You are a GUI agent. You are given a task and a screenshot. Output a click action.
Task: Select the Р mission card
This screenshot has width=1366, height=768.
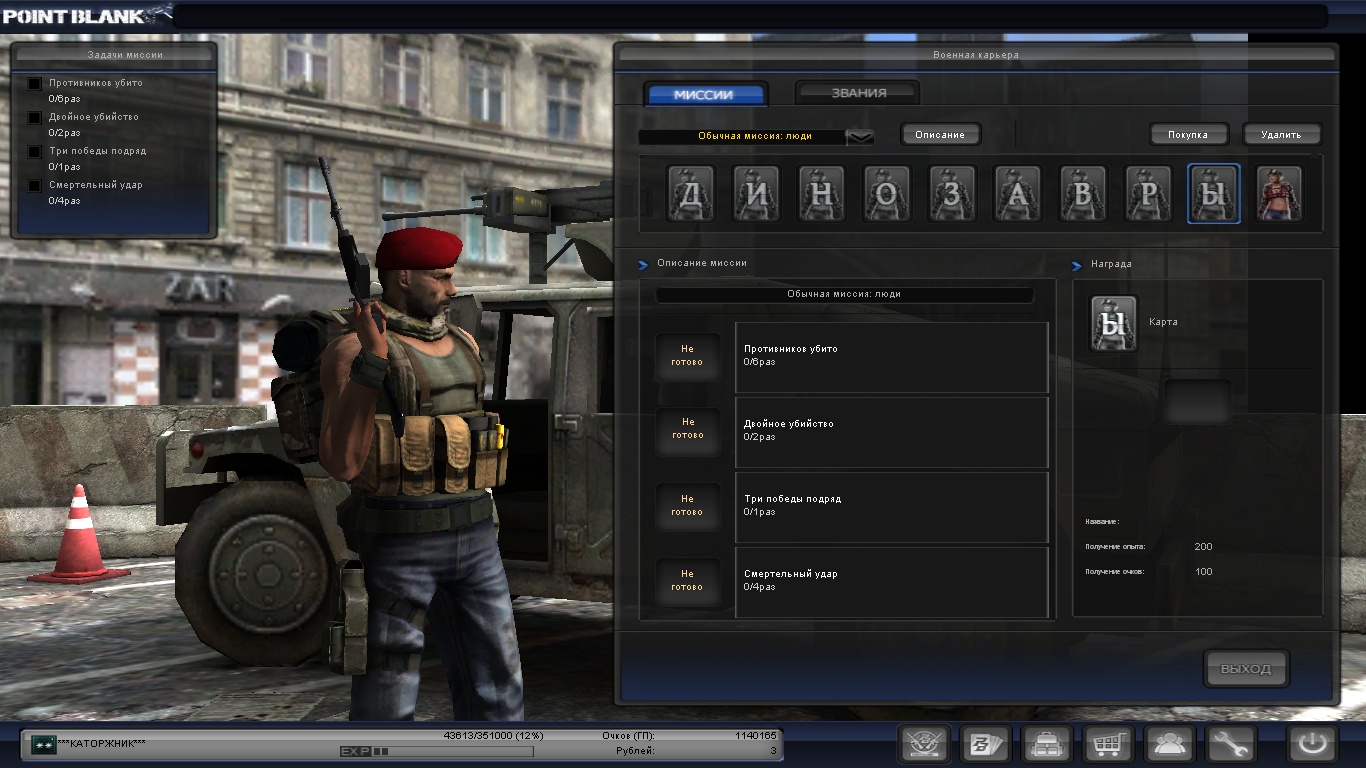(x=1148, y=193)
